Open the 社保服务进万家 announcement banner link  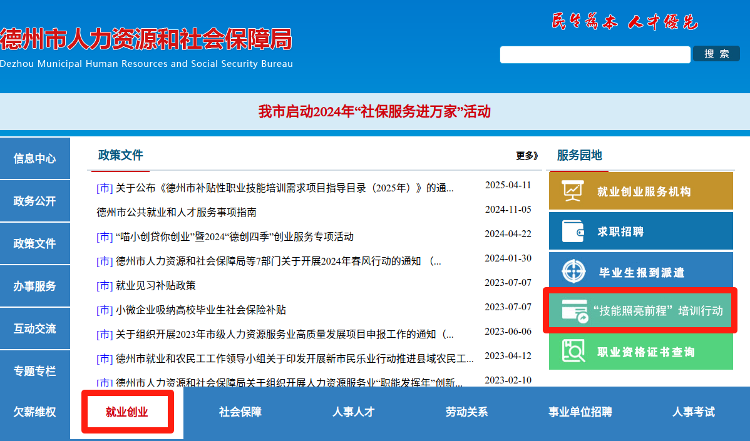[x=374, y=112]
